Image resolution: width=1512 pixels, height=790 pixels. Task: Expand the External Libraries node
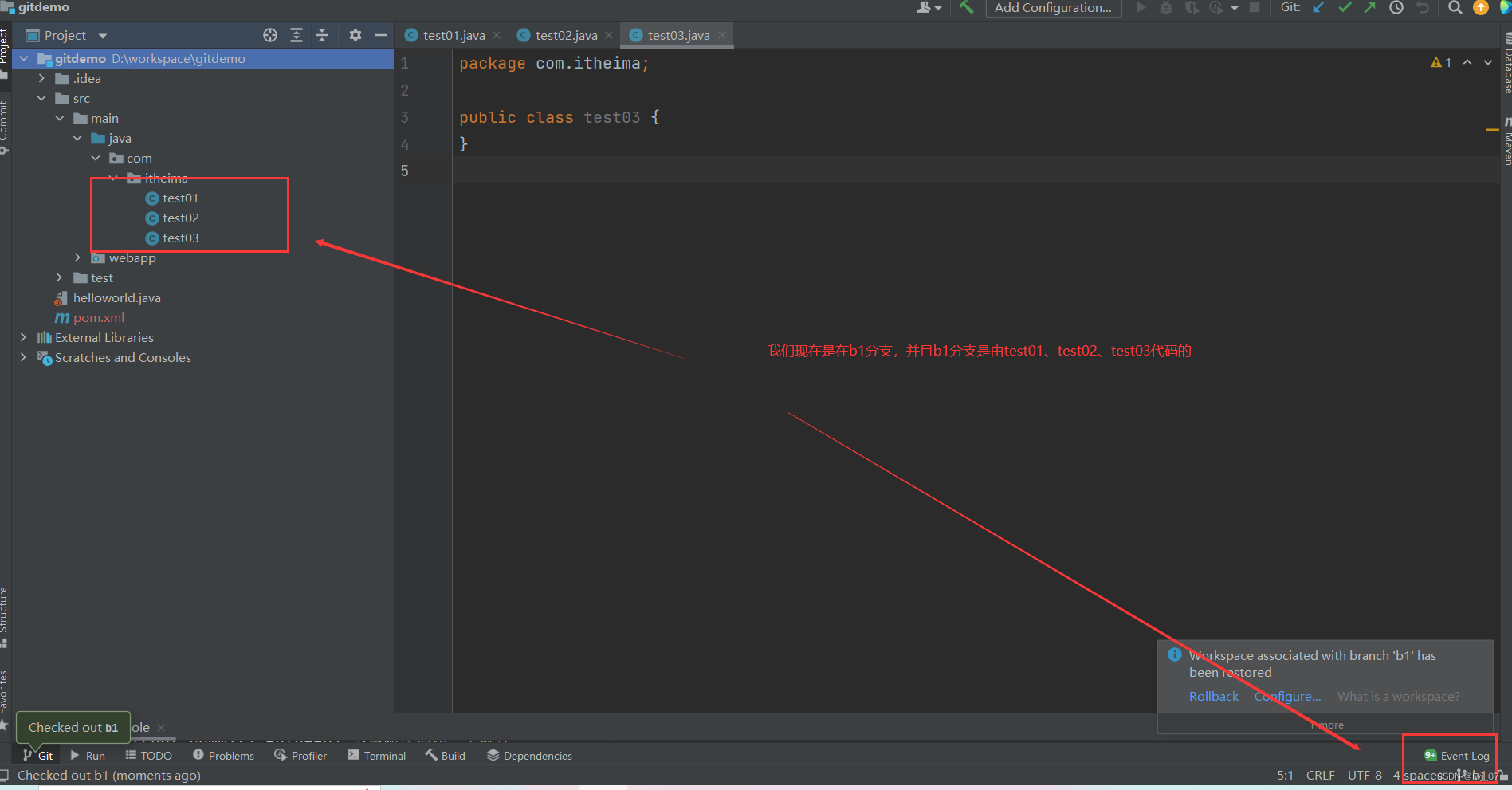coord(23,337)
